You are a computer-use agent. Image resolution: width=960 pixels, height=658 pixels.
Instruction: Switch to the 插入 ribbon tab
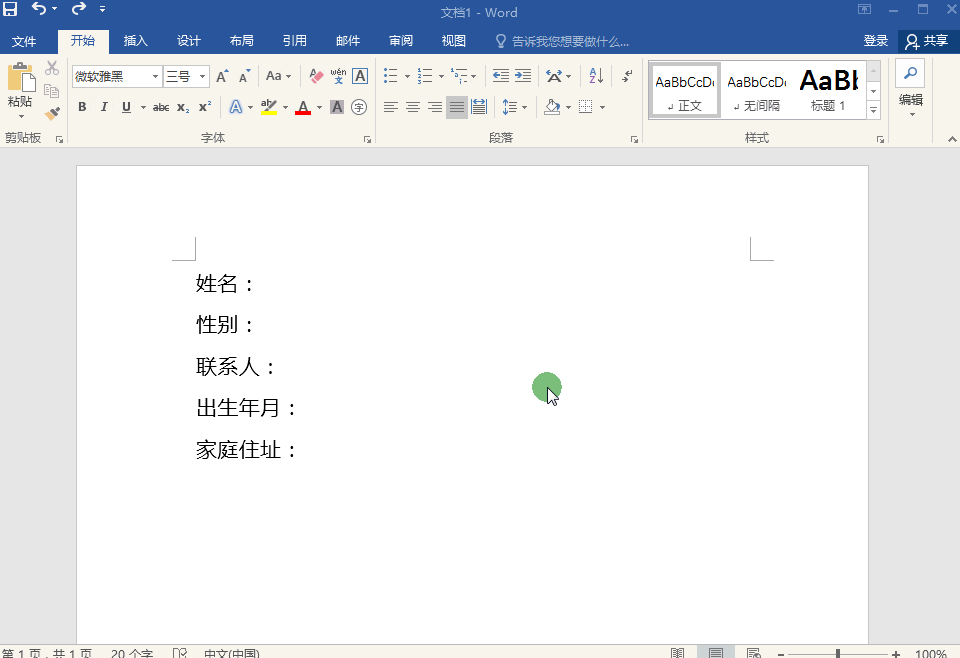(x=136, y=41)
